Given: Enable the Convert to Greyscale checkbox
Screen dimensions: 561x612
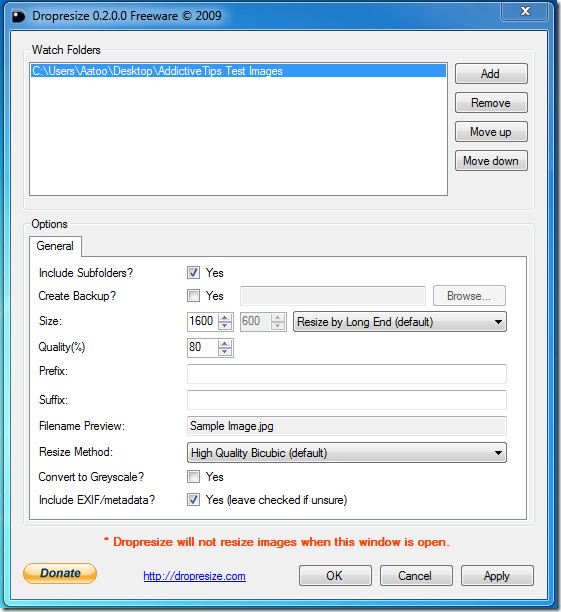Looking at the screenshot, I should pos(193,477).
